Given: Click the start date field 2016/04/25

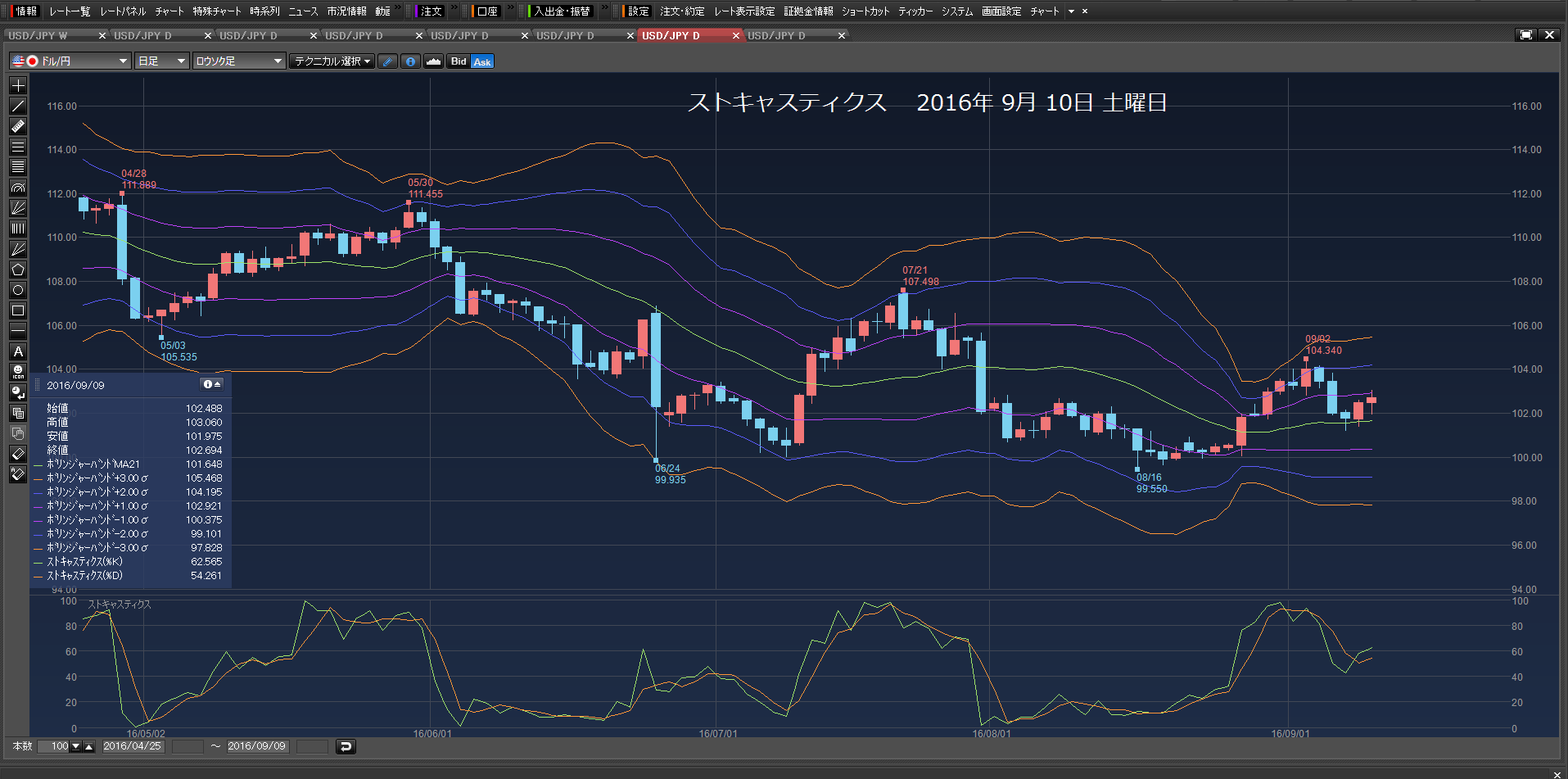Looking at the screenshot, I should point(132,746).
